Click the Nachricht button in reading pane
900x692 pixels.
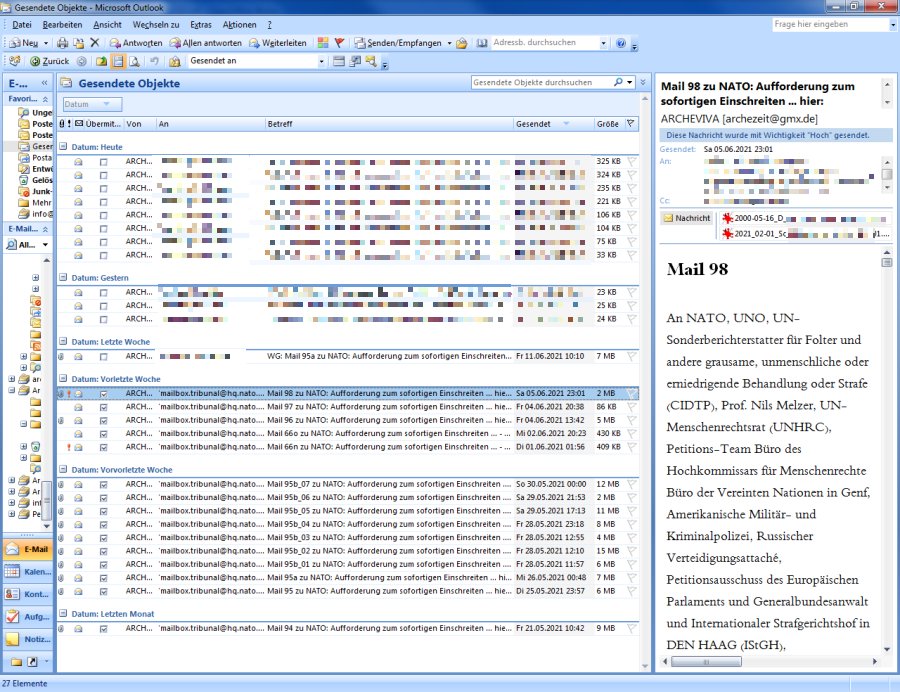pos(687,219)
